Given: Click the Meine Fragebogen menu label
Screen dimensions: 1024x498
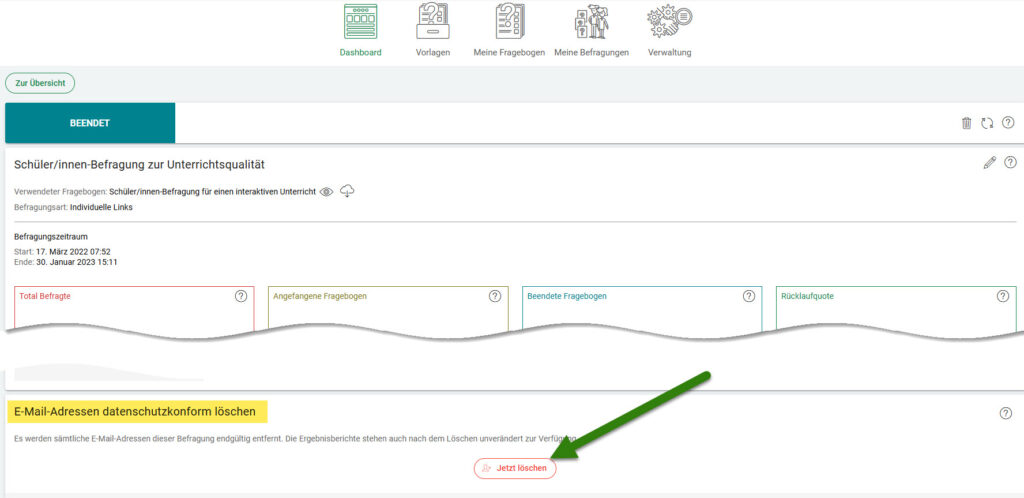Looking at the screenshot, I should pos(509,53).
